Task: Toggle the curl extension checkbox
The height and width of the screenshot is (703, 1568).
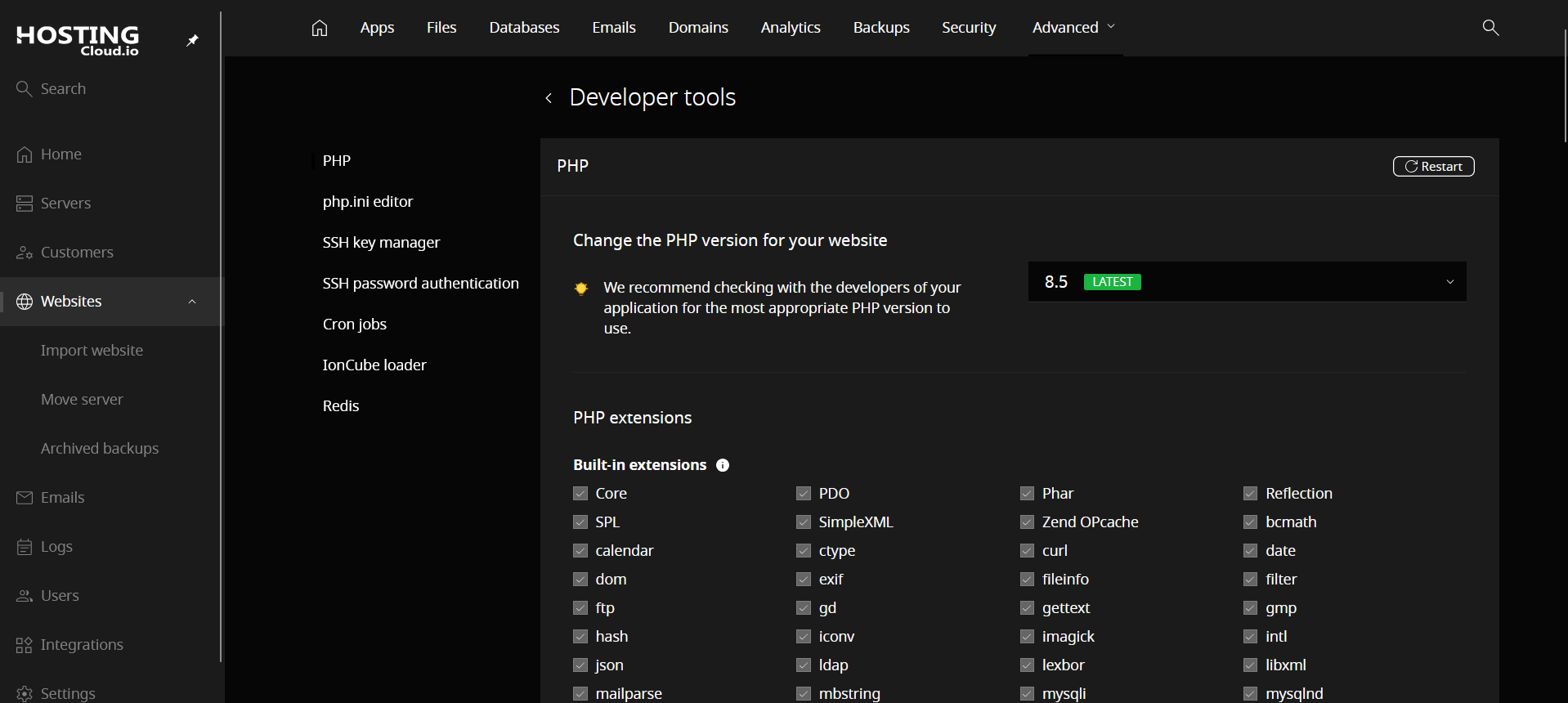Action: pyautogui.click(x=1027, y=551)
